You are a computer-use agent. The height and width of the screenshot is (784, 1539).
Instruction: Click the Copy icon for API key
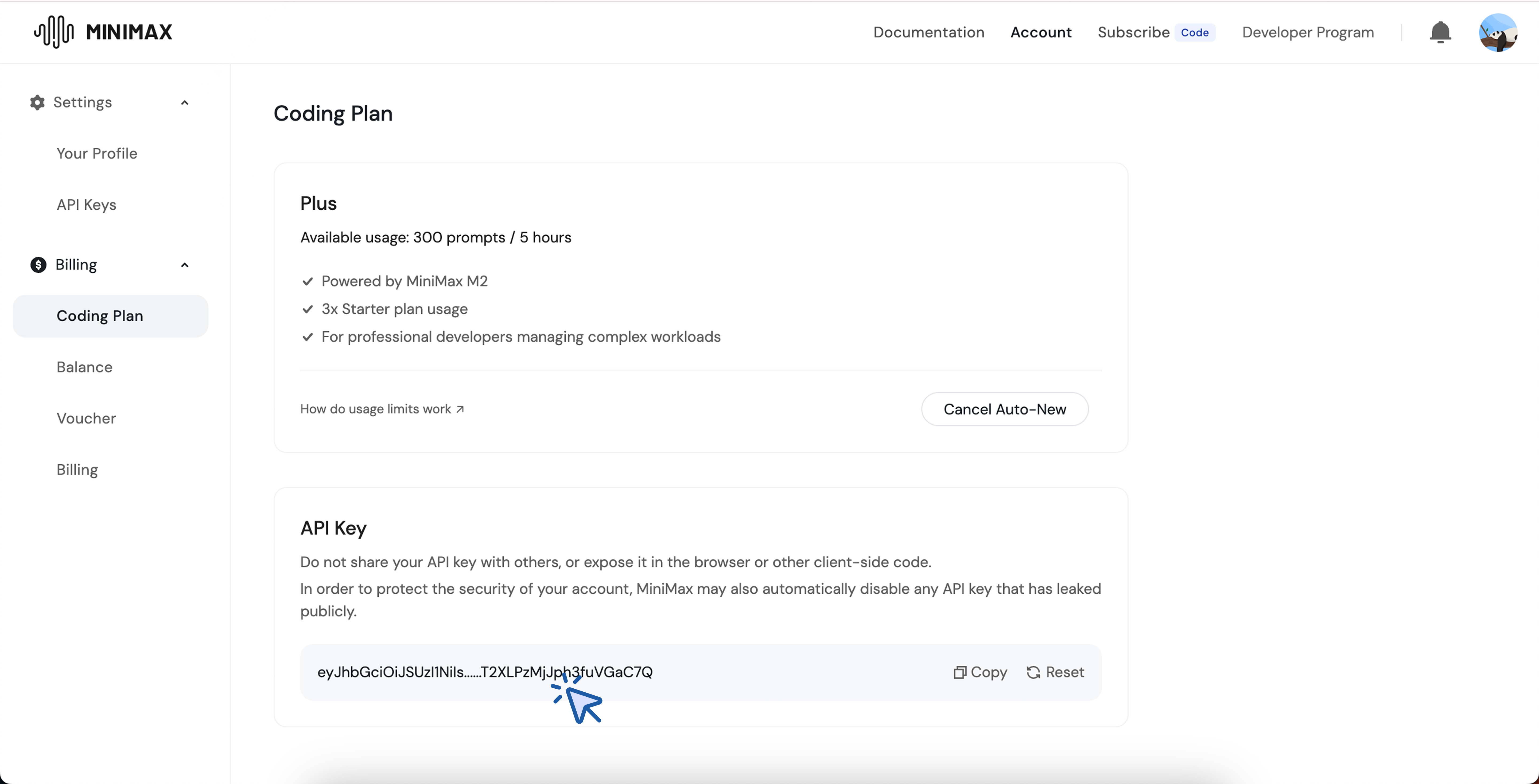[959, 672]
